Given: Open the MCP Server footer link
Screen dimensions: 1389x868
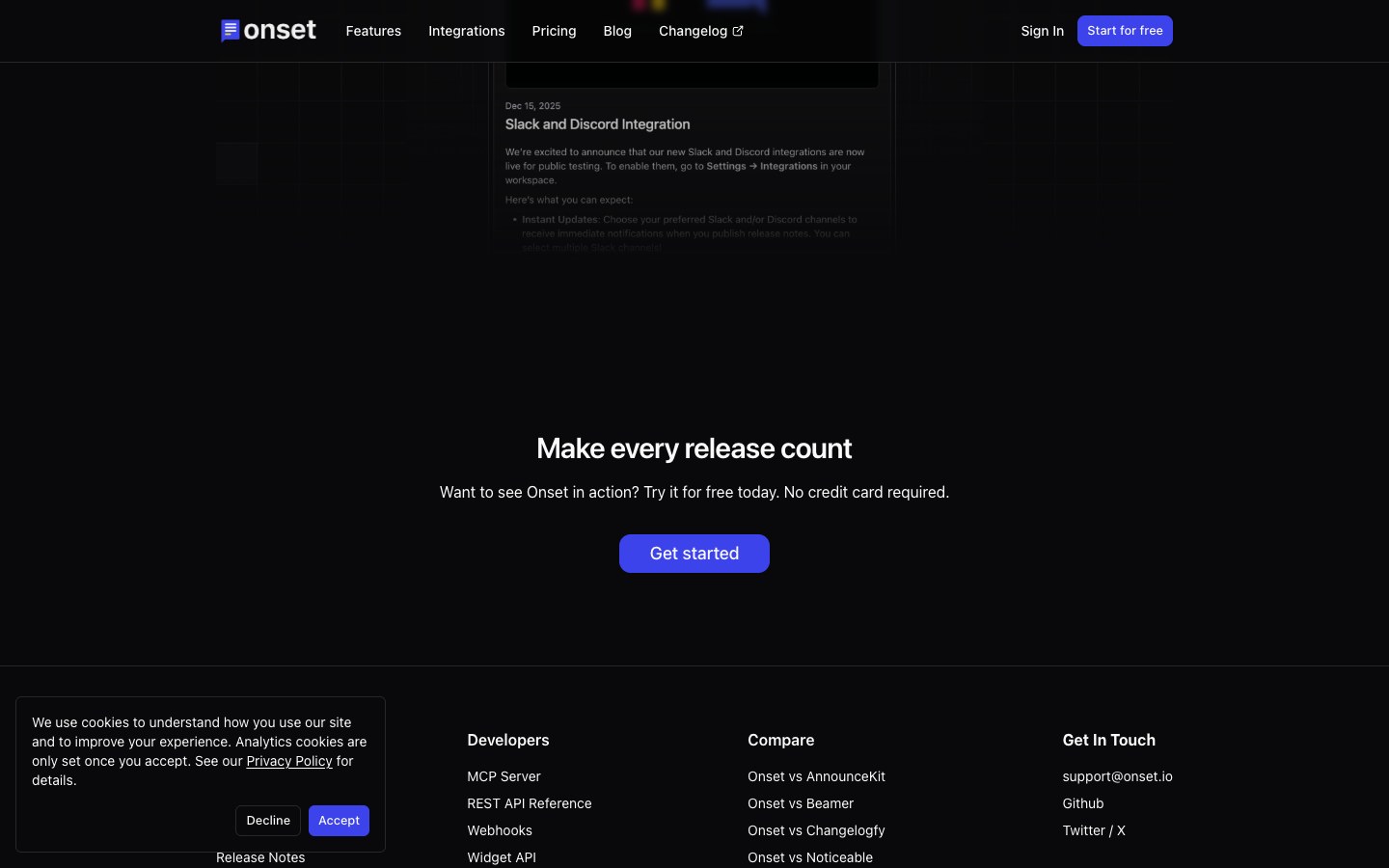Looking at the screenshot, I should (x=504, y=776).
